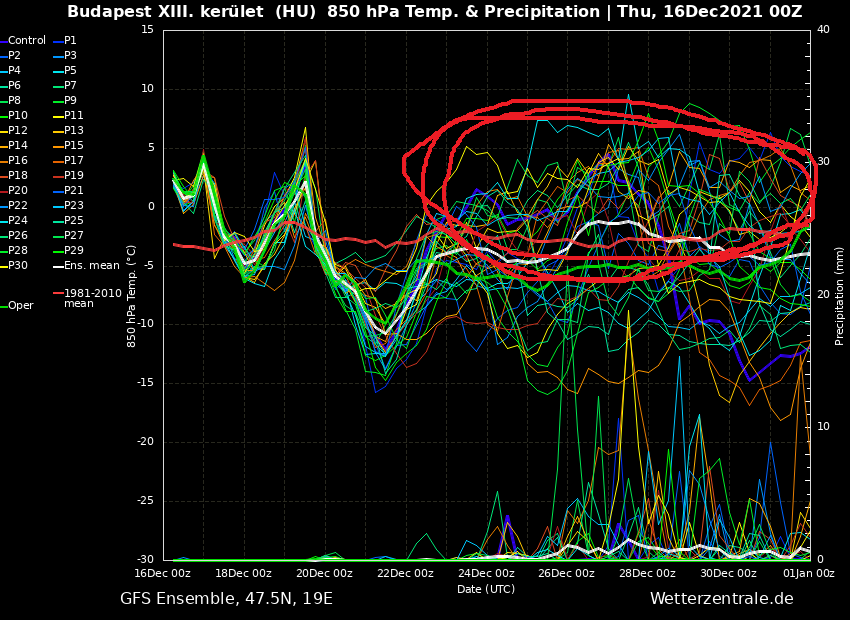Image resolution: width=850 pixels, height=620 pixels.
Task: Select the P11 legend entry
Action: click(x=74, y=116)
